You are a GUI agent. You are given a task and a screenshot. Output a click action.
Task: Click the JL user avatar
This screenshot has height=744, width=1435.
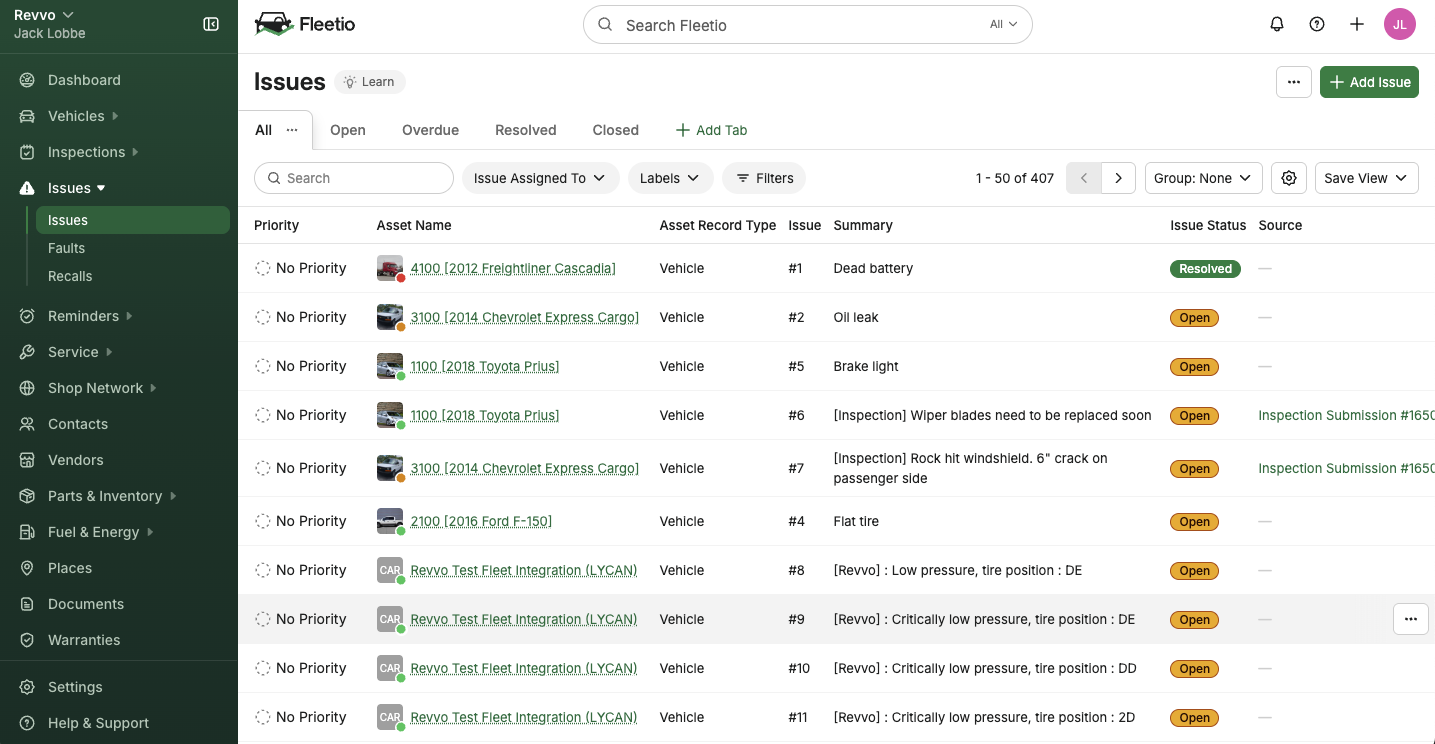tap(1399, 25)
